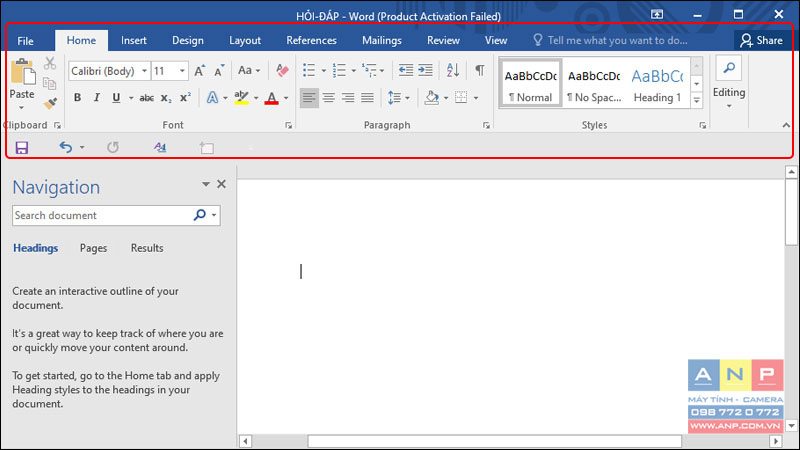The height and width of the screenshot is (450, 800).
Task: Apply the No Spacing style
Action: click(x=594, y=83)
